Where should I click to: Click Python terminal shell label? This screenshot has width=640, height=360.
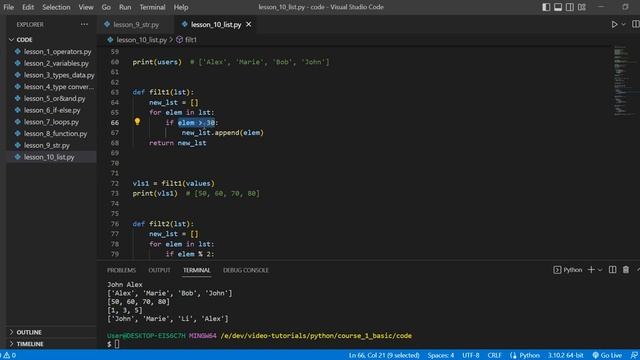(568, 270)
